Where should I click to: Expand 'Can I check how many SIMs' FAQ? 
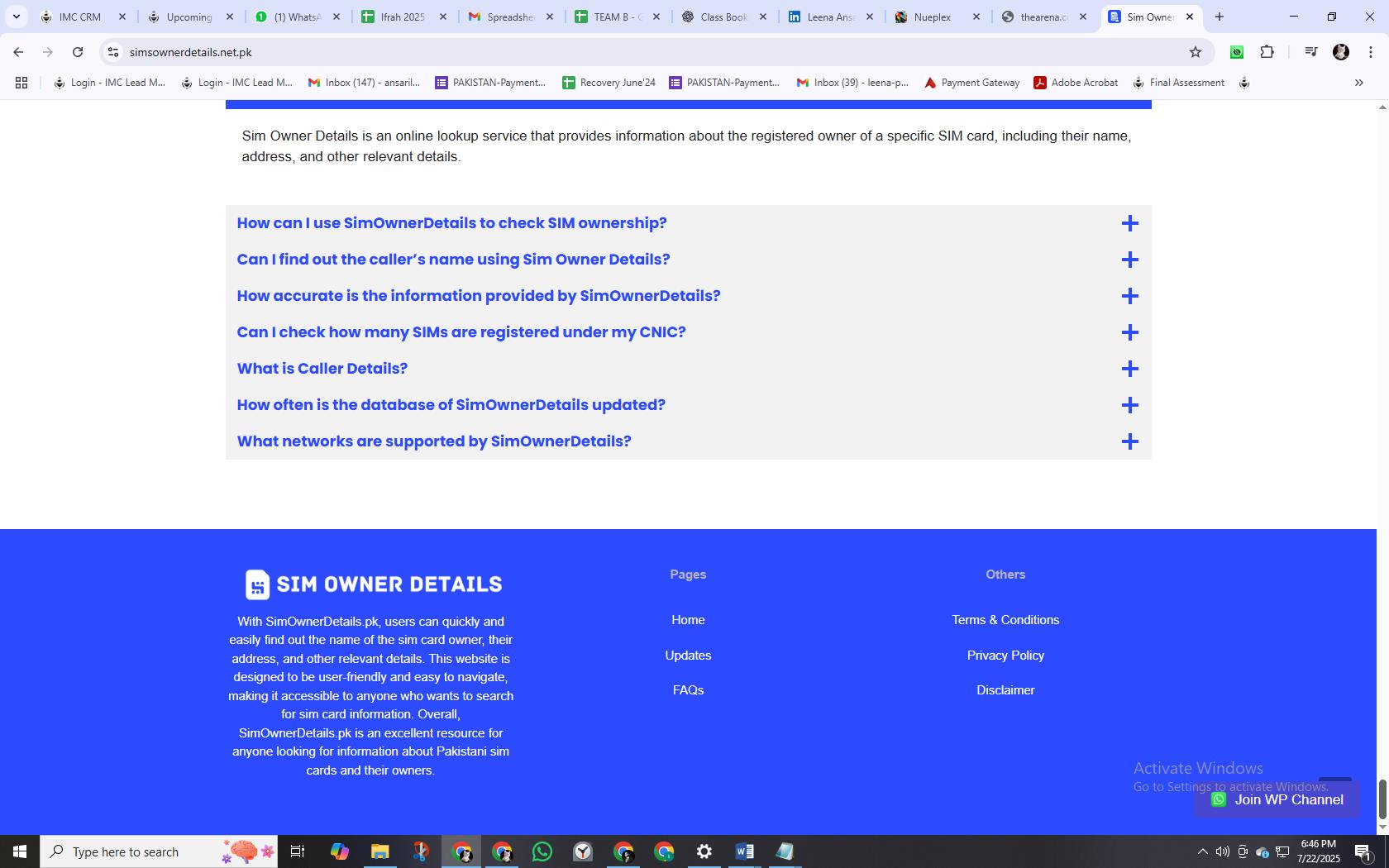pos(688,332)
